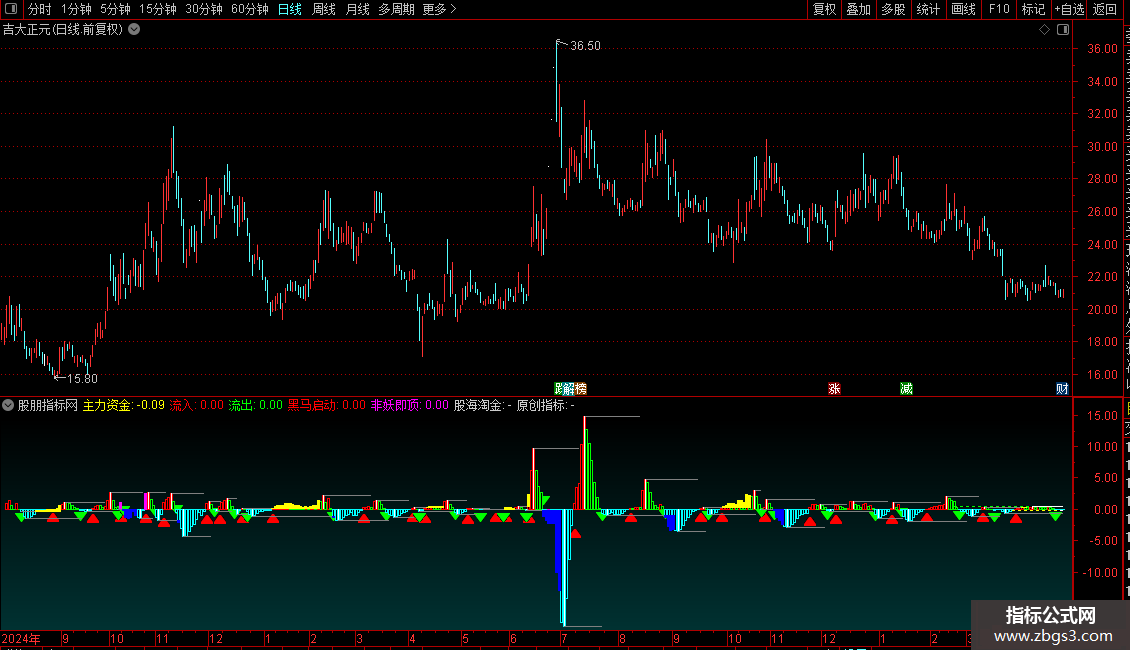This screenshot has width=1130, height=650.
Task: Click 返回 to go back
Action: click(1105, 9)
